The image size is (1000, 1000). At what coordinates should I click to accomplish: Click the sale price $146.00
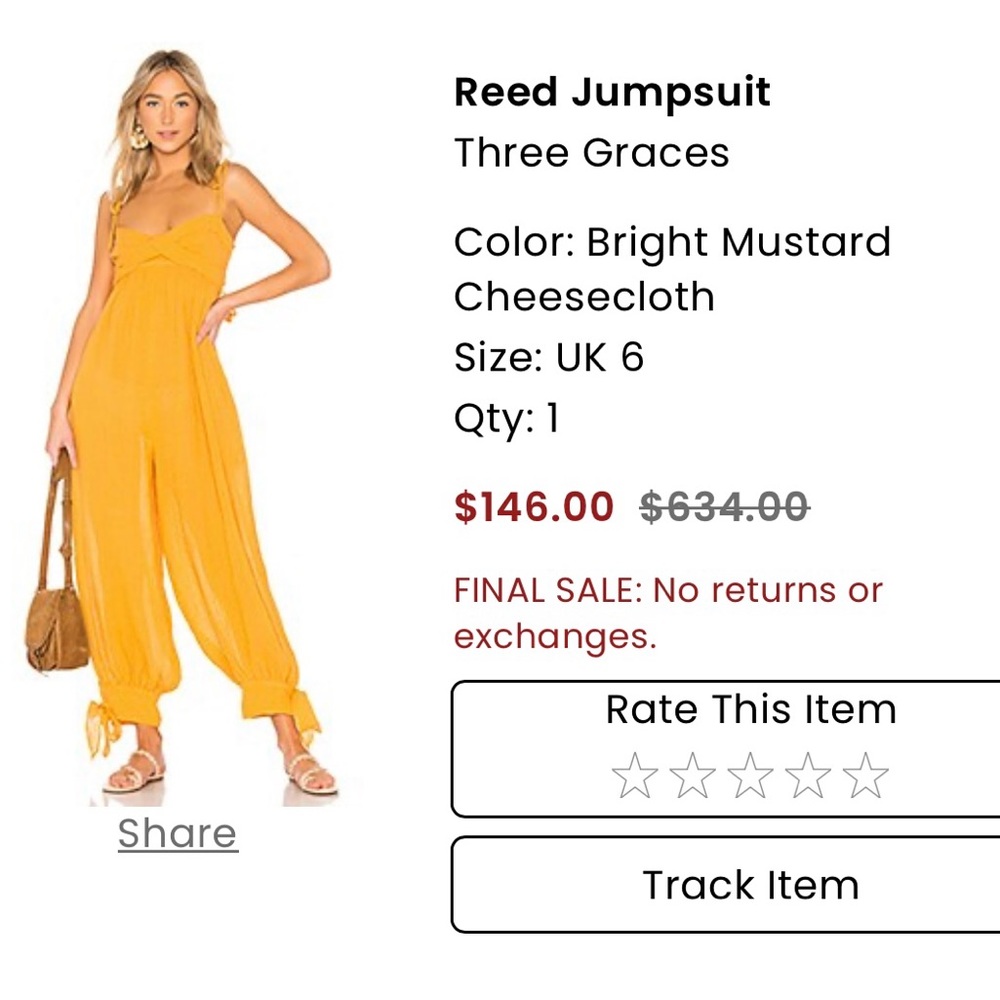tap(533, 506)
